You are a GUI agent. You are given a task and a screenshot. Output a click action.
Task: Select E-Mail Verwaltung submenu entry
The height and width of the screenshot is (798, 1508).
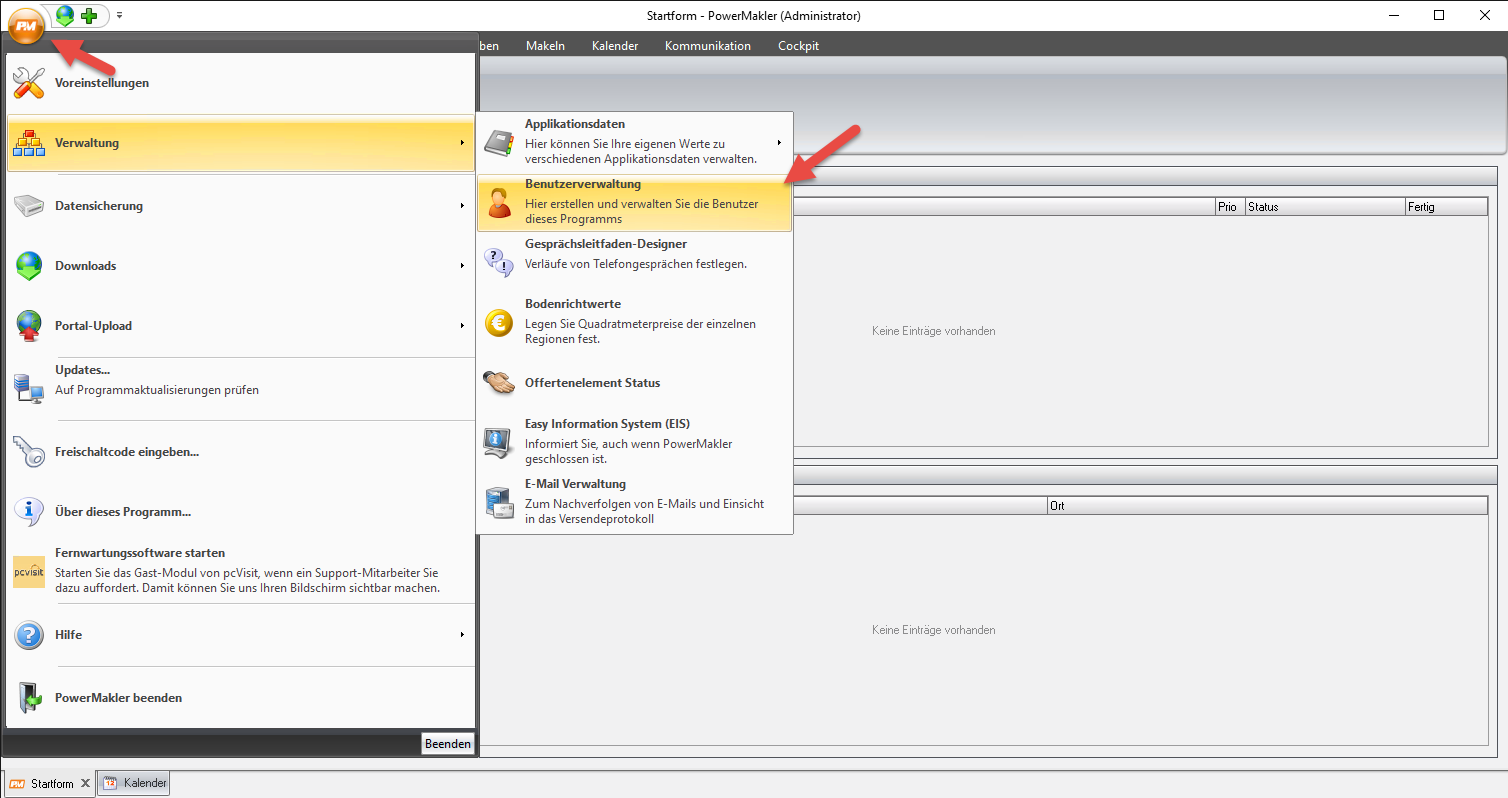(x=635, y=503)
